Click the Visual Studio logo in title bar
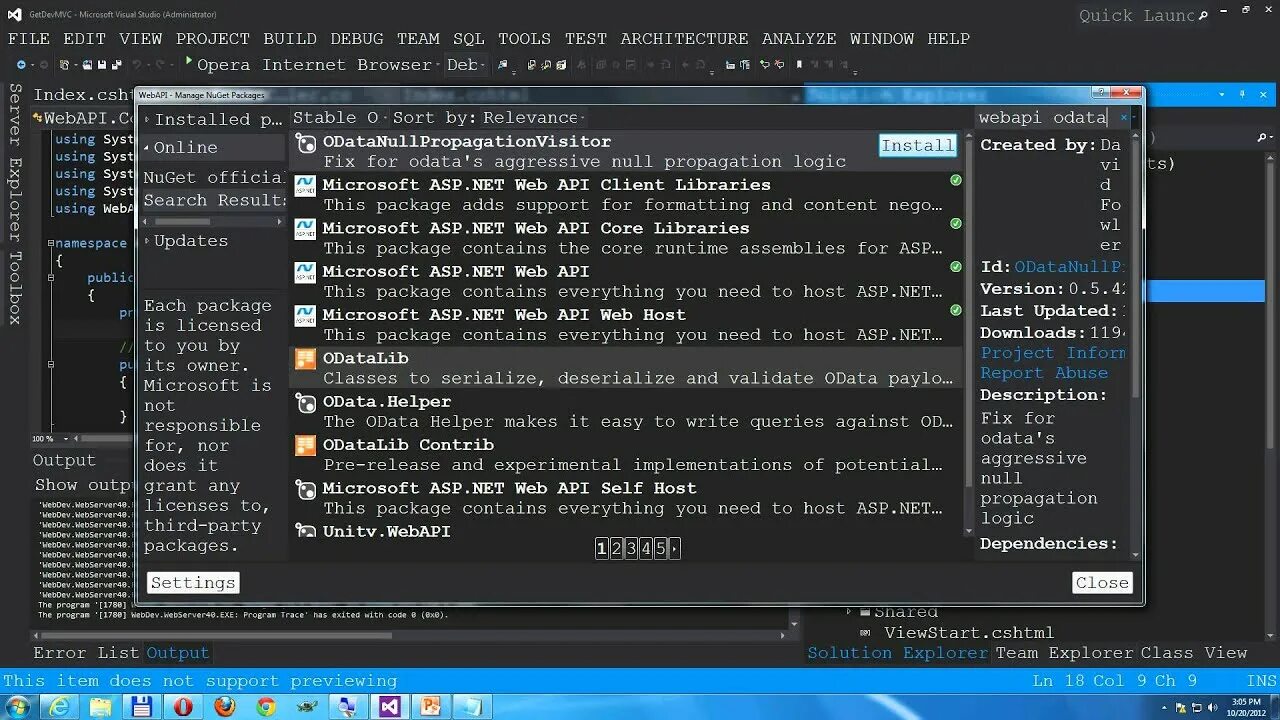The width and height of the screenshot is (1280, 720). tap(12, 13)
